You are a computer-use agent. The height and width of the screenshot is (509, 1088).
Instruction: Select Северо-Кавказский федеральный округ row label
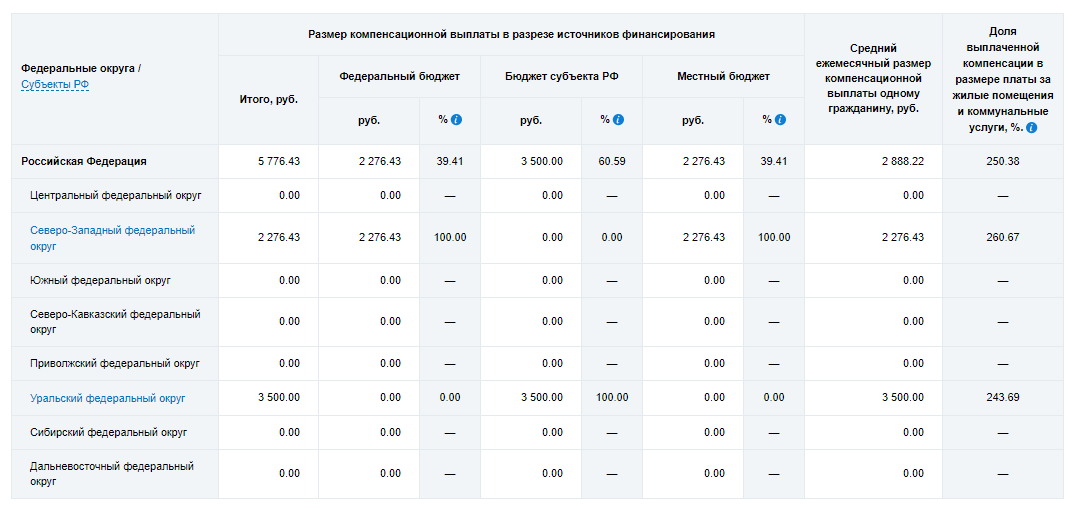[x=115, y=321]
